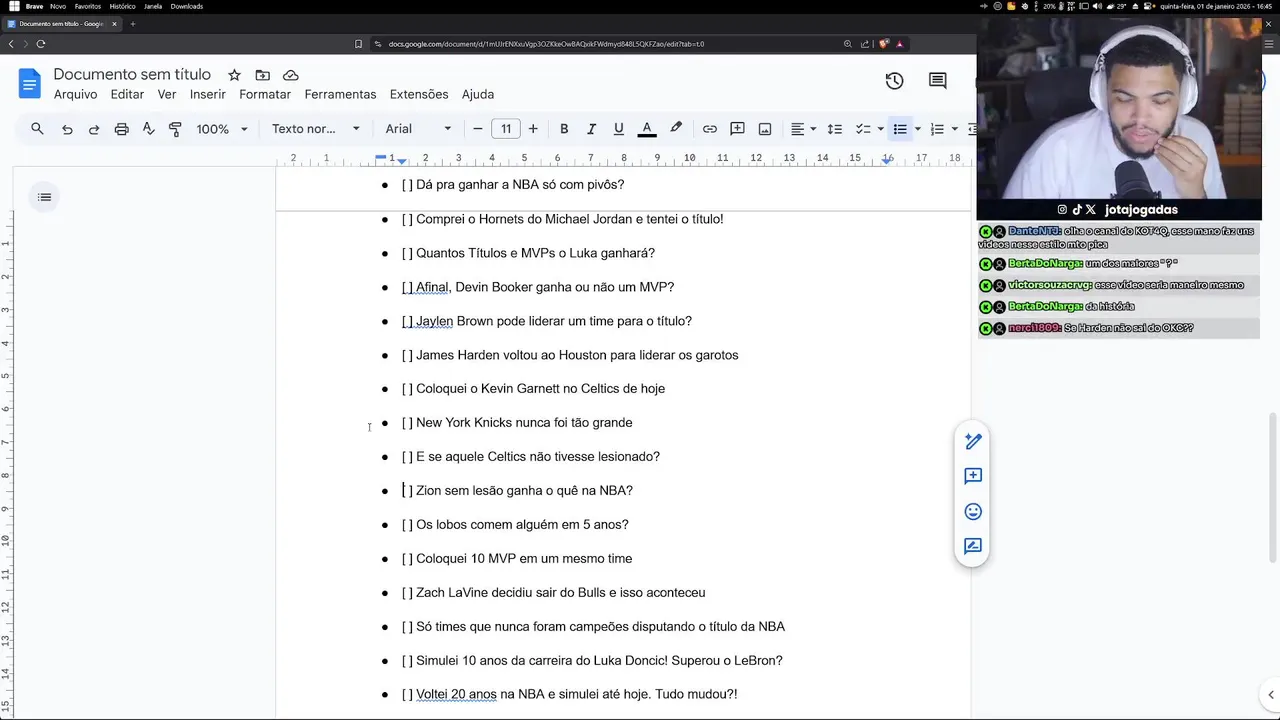Image resolution: width=1280 pixels, height=720 pixels.
Task: Open the Formatar menu
Action: pyautogui.click(x=265, y=94)
